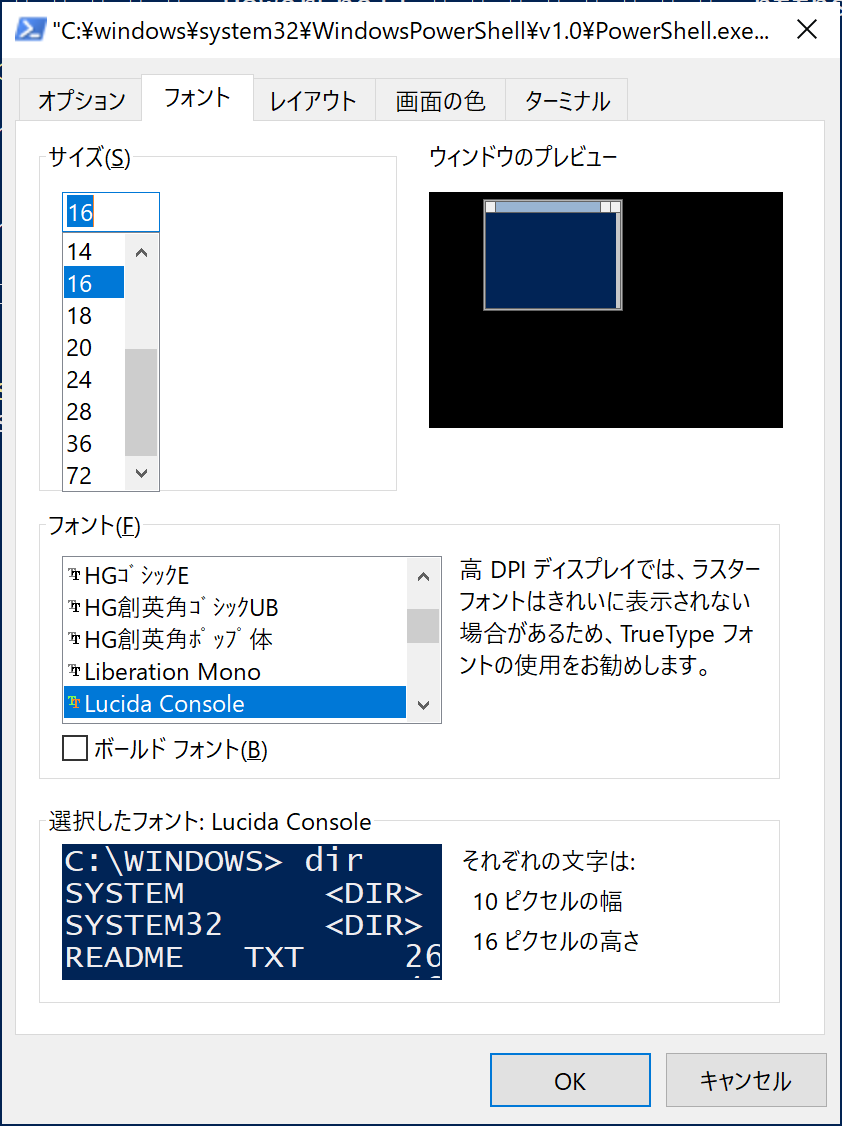
Task: Pick font size 18
Action: coord(94,315)
